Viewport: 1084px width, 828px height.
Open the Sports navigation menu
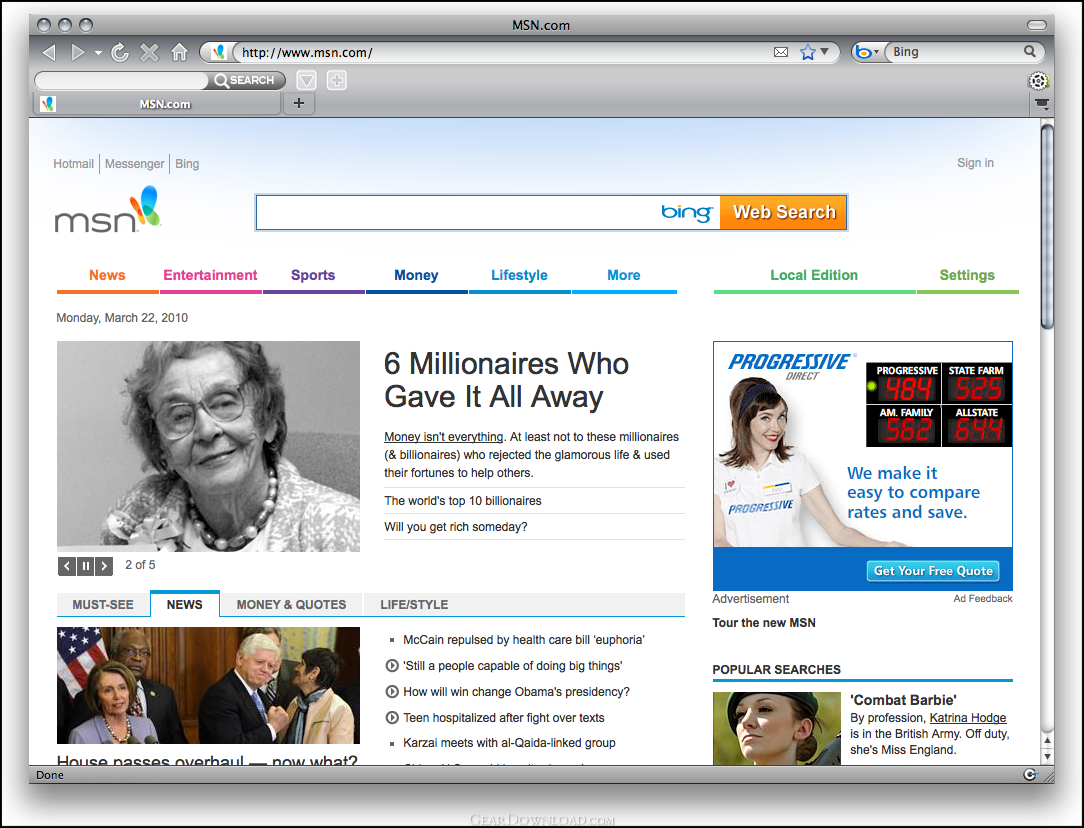point(313,275)
